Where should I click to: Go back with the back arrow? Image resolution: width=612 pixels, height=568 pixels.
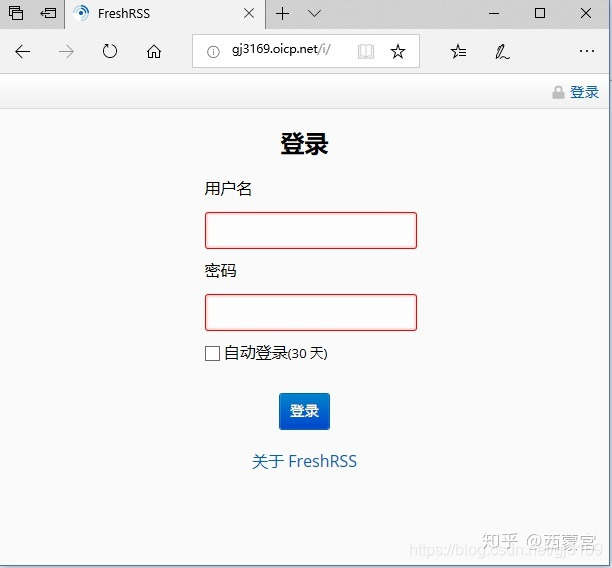pos(22,52)
